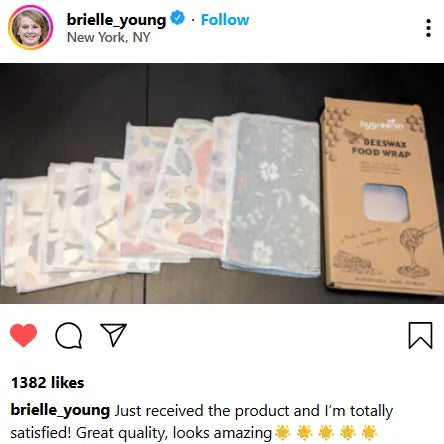The width and height of the screenshot is (444, 444).
Task: Open the New York, NY location tag
Action: pyautogui.click(x=109, y=37)
